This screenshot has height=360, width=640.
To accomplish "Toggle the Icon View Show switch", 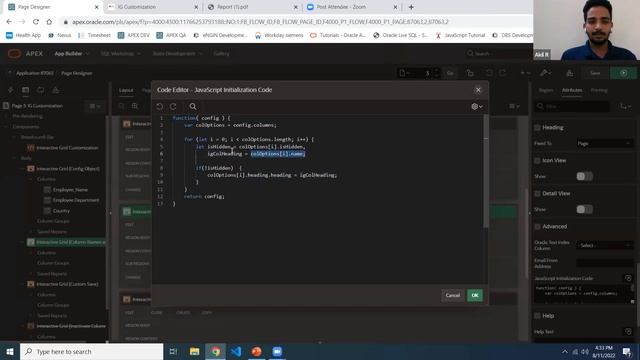I will [x=584, y=176].
